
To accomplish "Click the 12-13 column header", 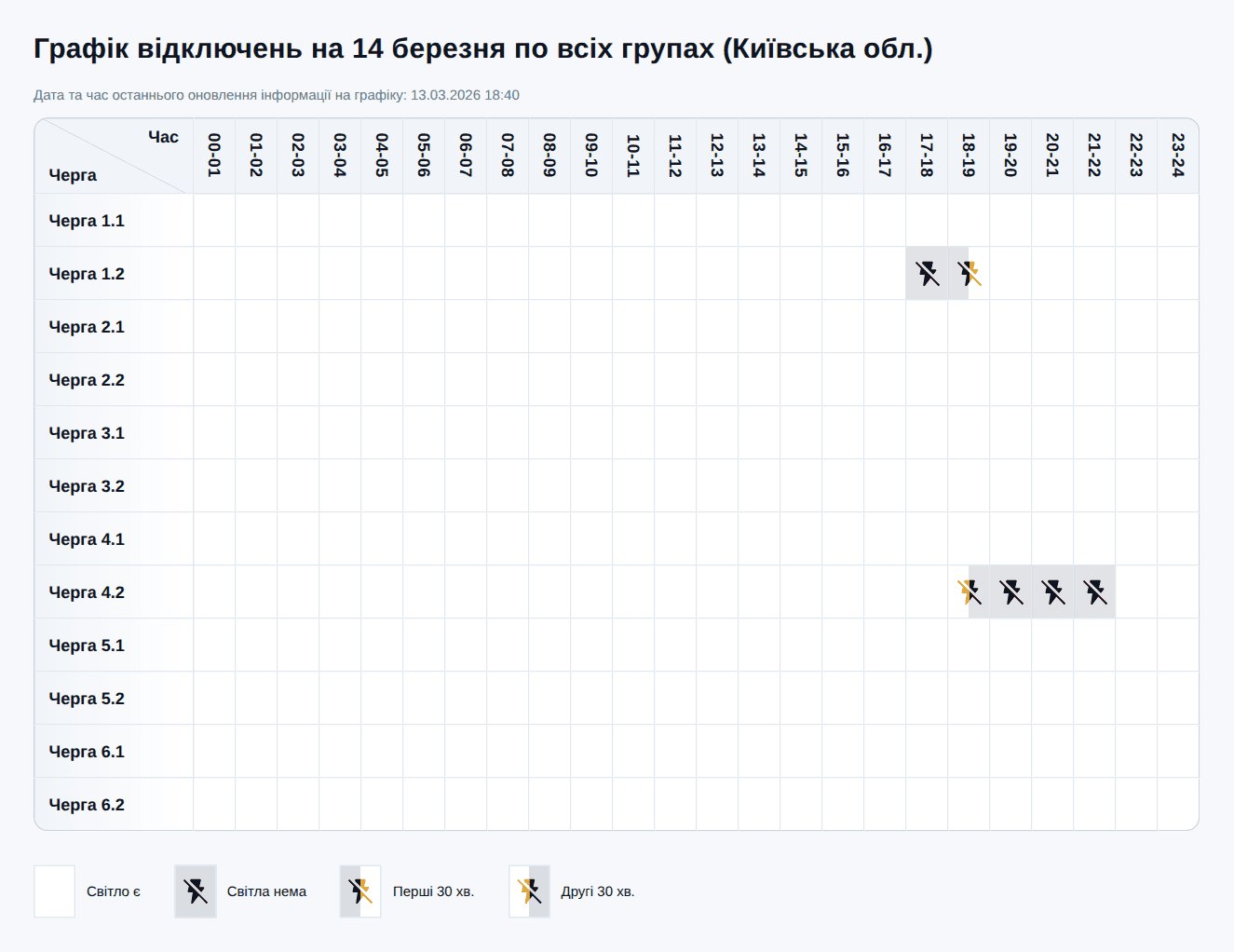I will (x=716, y=154).
